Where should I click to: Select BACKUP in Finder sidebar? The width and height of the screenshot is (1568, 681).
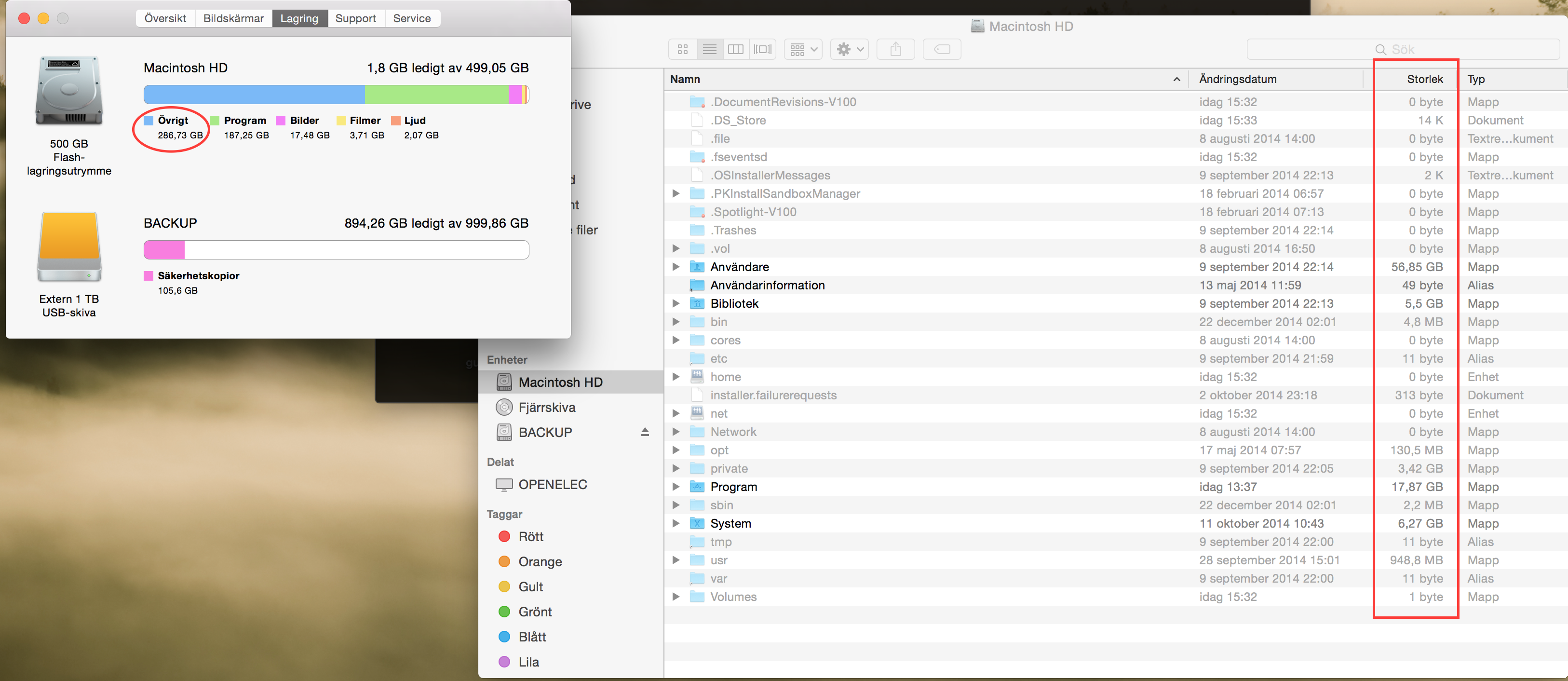tap(571, 432)
